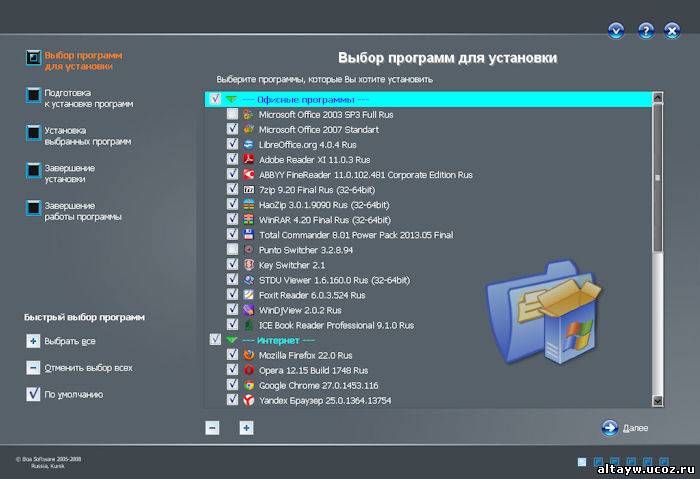Image resolution: width=700 pixels, height=479 pixels.
Task: Check Microsoft Office 2003 SP3 Full Rus
Action: 232,114
